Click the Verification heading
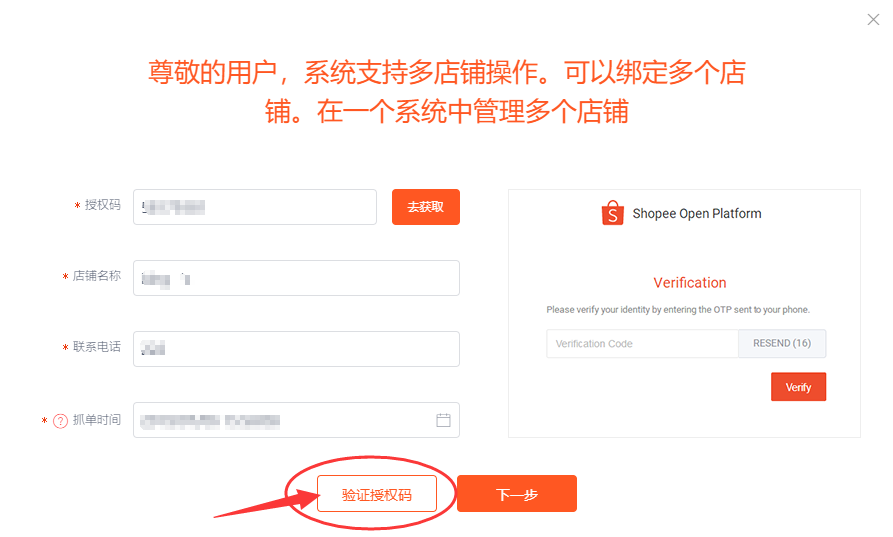The height and width of the screenshot is (537, 893). click(690, 282)
